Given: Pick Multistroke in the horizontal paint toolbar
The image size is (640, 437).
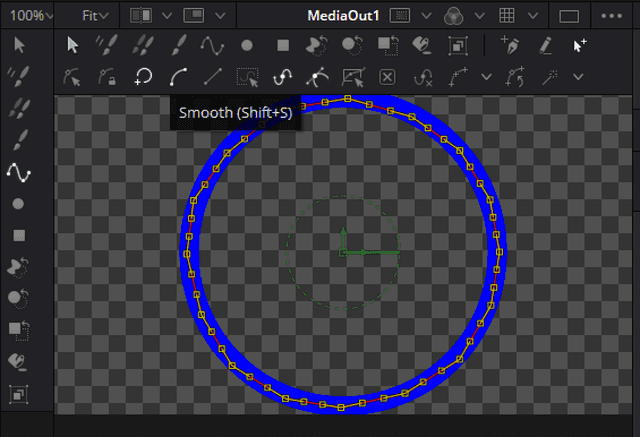Looking at the screenshot, I should coord(107,45).
